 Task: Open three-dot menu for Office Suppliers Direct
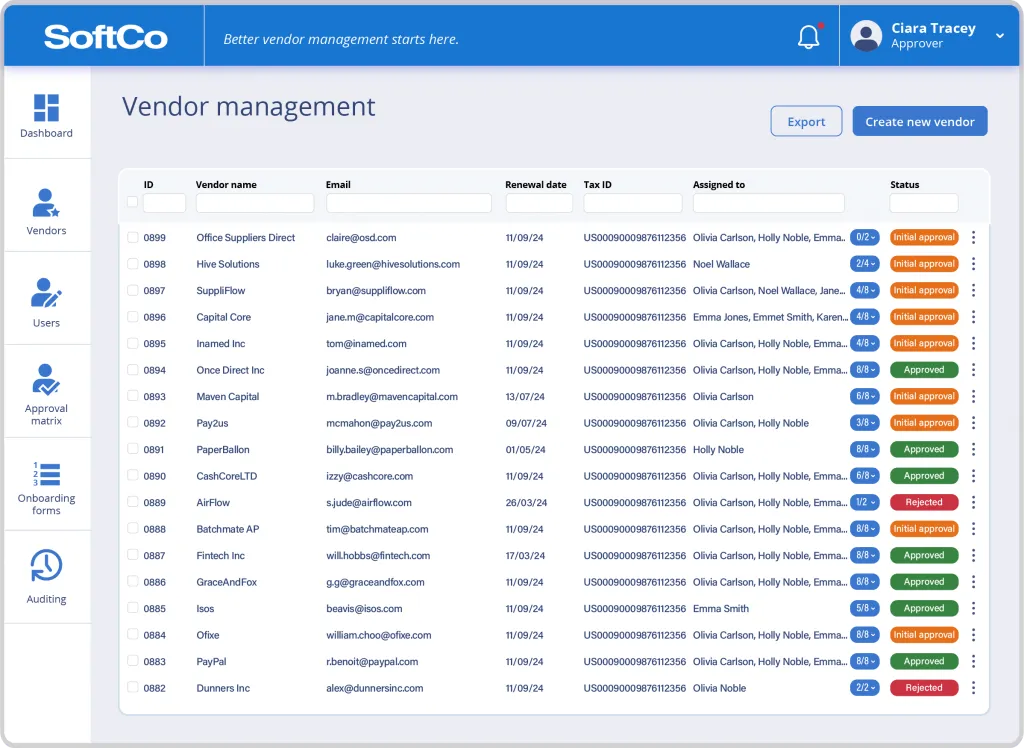point(973,238)
